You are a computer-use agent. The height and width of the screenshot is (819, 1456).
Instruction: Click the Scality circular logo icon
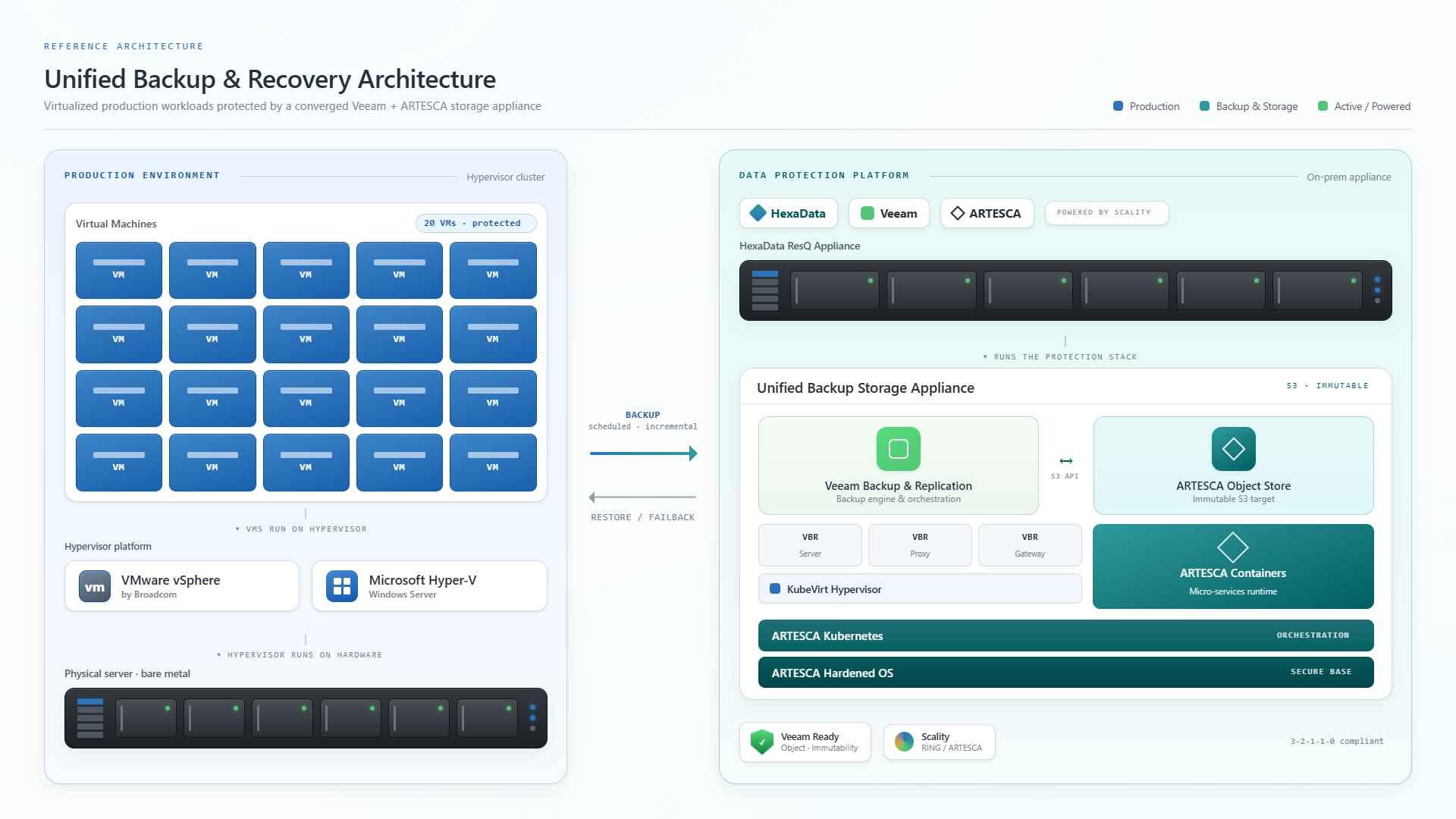pyautogui.click(x=904, y=742)
